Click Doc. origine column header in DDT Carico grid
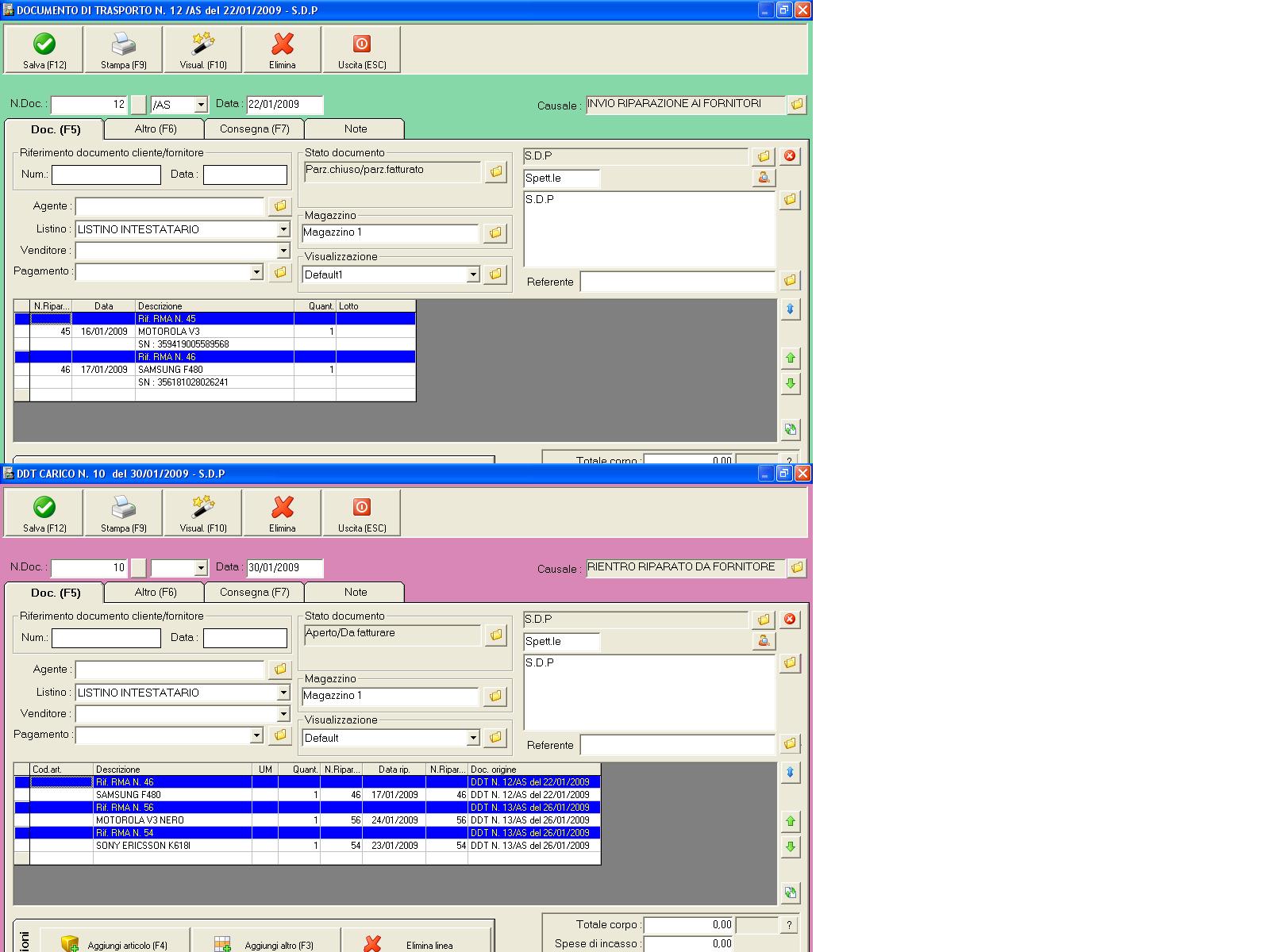This screenshot has width=1270, height=952. click(534, 770)
